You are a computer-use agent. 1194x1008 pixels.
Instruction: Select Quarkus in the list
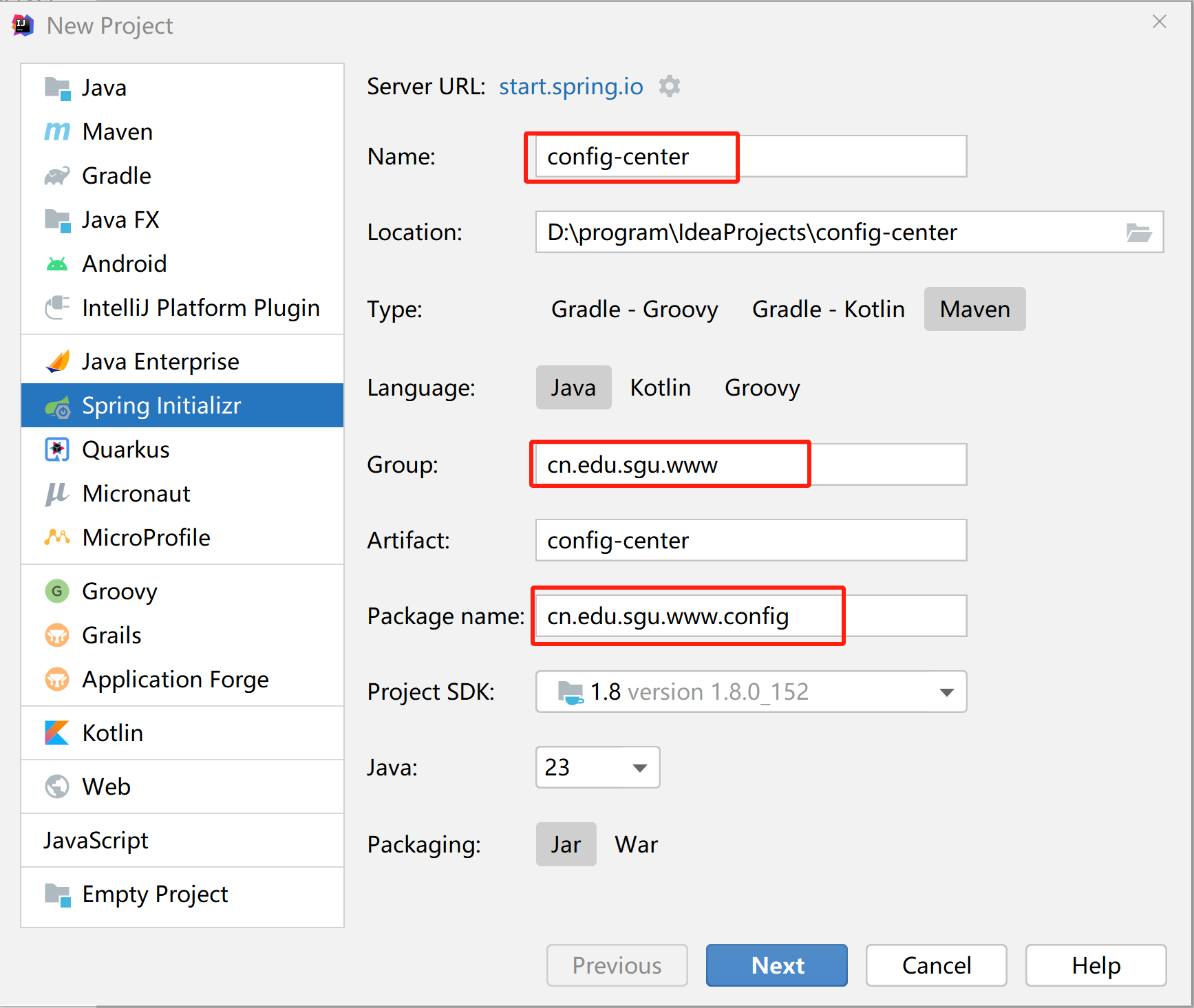(x=182, y=449)
